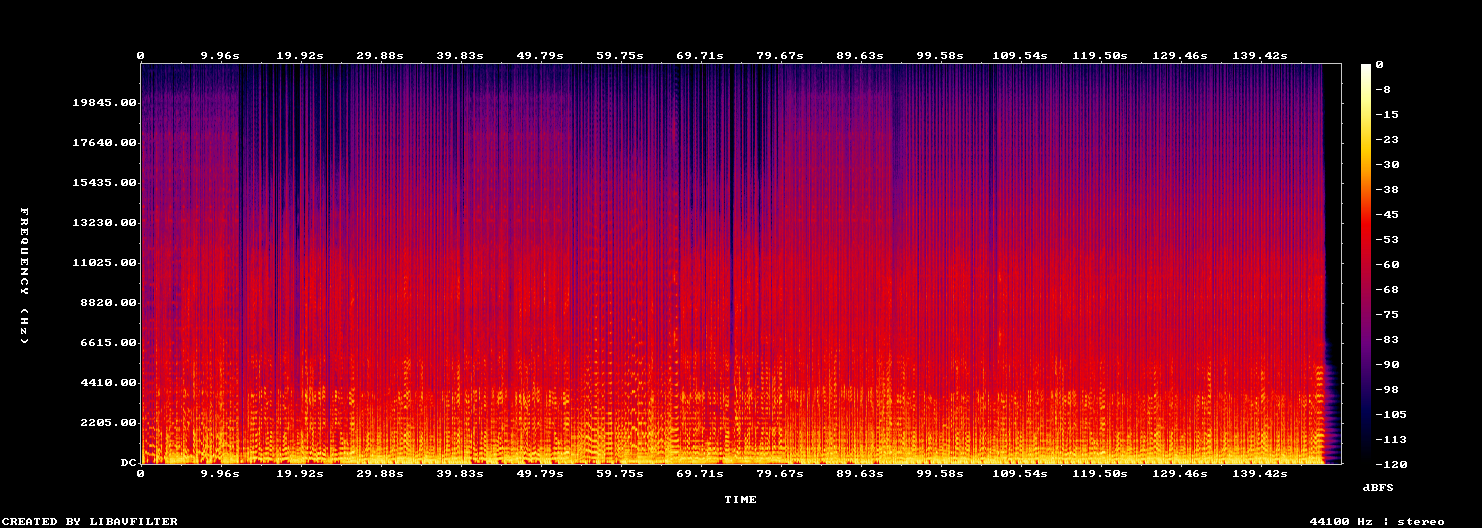Click the CREATED BY LIBAVFILTER text
The image size is (1482, 528).
(x=91, y=521)
